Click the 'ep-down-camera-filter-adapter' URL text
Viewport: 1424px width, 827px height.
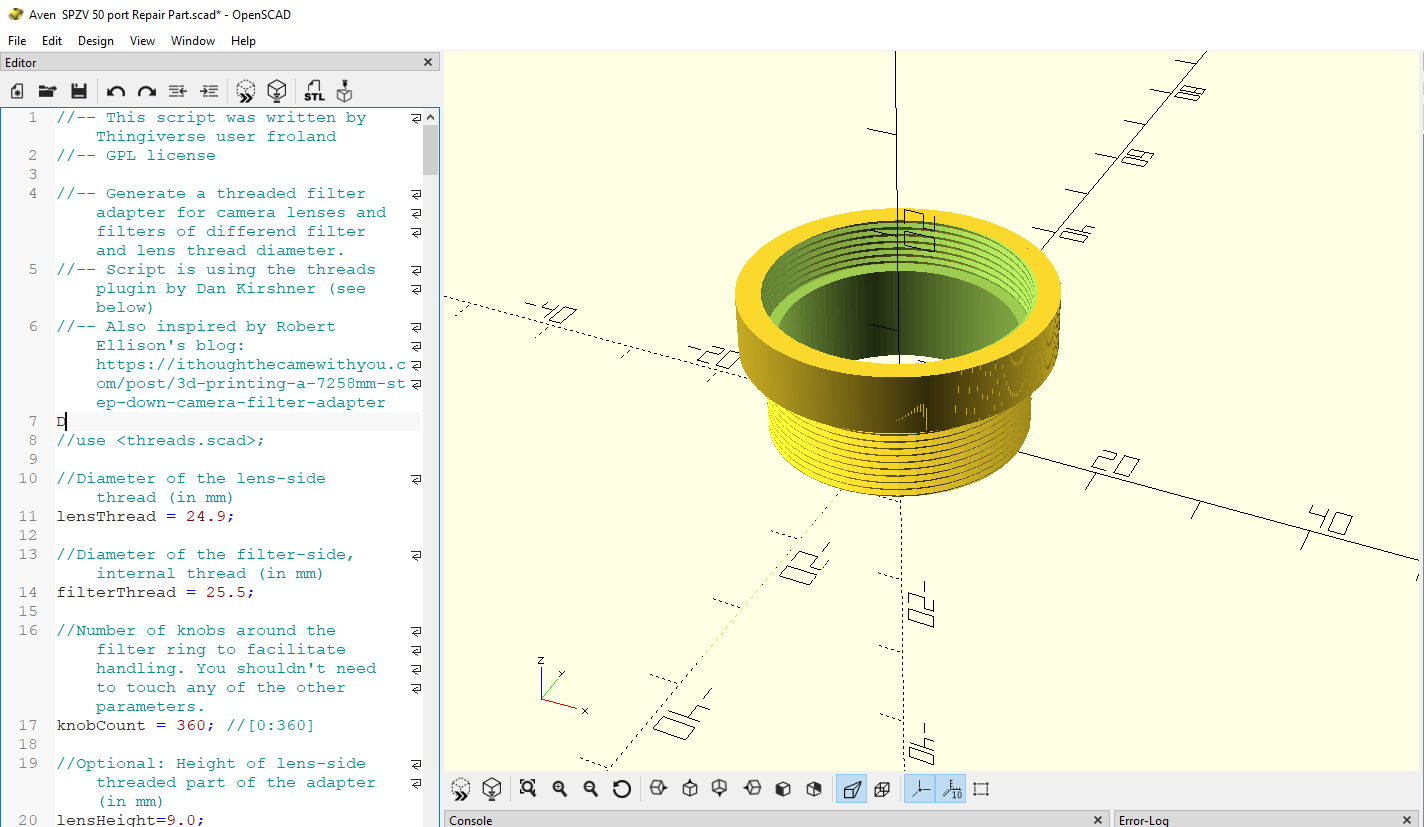coord(241,403)
